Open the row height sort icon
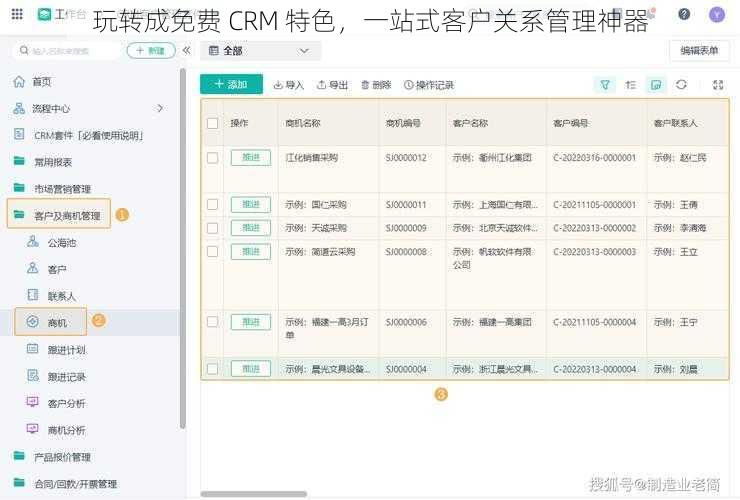740x500 pixels. [x=630, y=85]
